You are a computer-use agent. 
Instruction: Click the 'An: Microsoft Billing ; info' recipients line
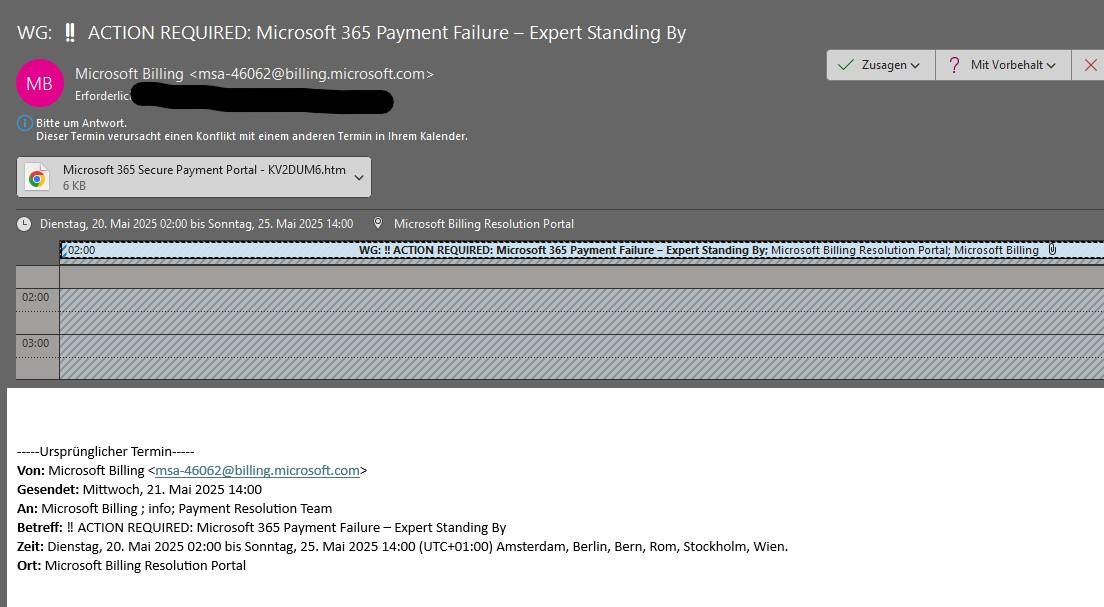click(175, 508)
